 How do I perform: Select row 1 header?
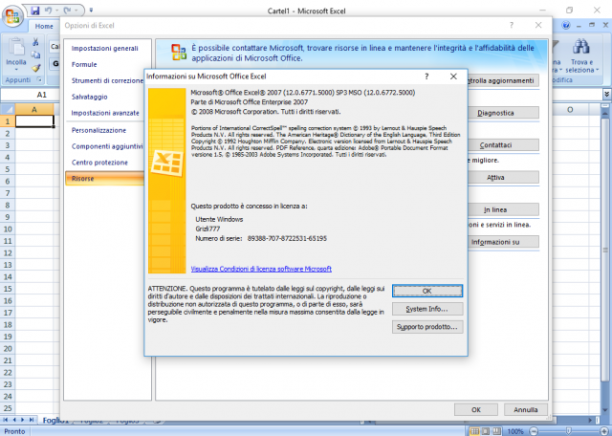pos(7,121)
